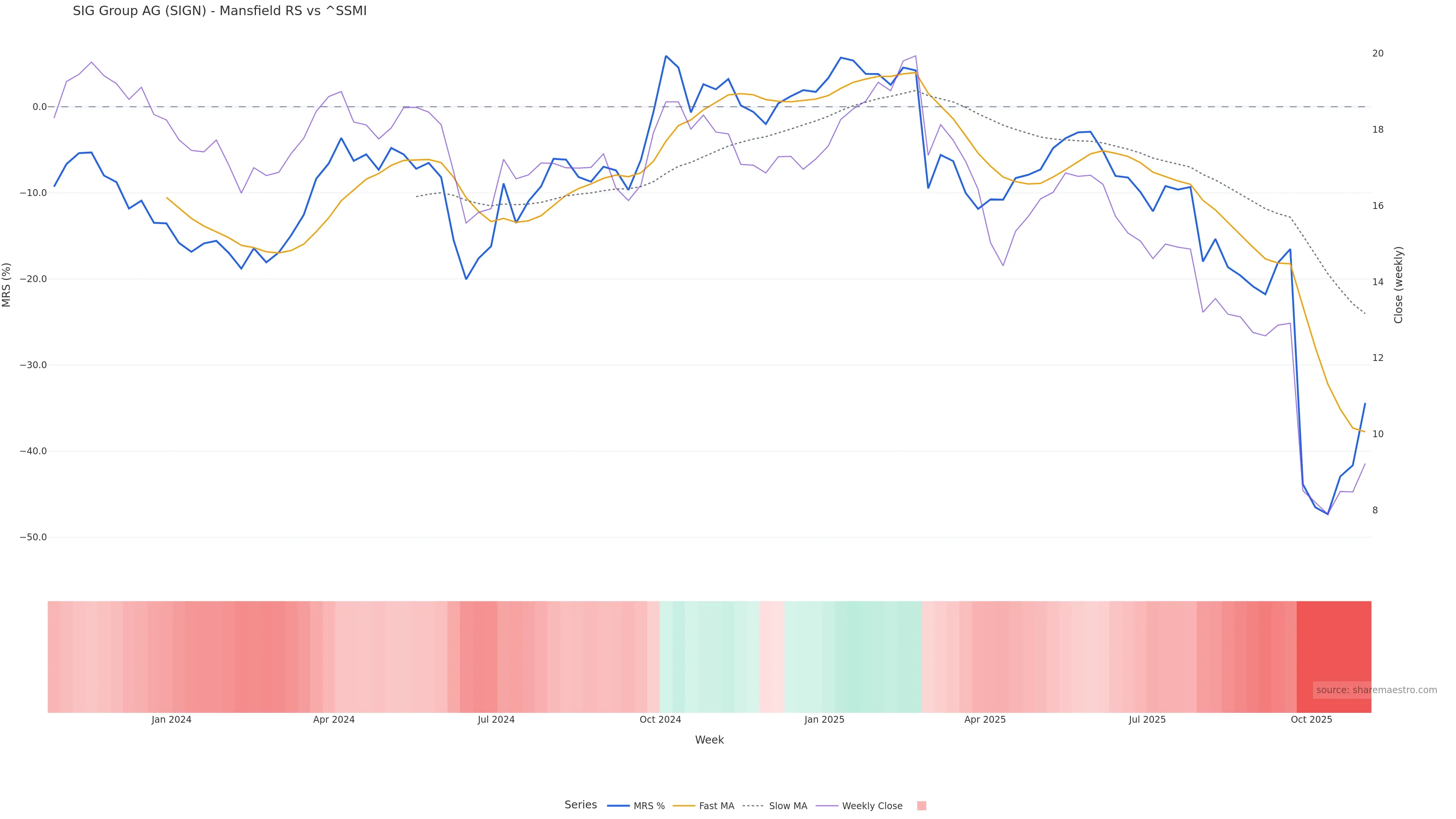
Task: Select the "Close (weekly)" right axis title
Action: tap(1398, 285)
